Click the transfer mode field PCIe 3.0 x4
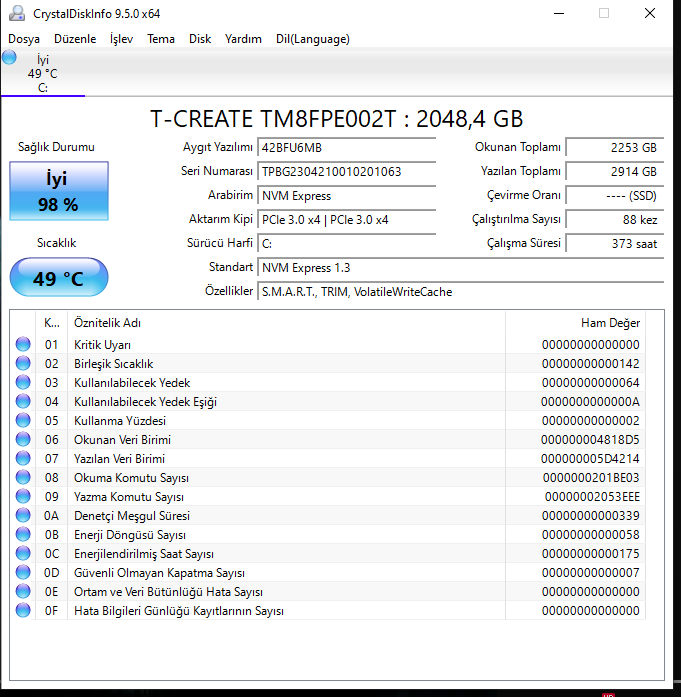Viewport: 681px width, 697px height. [347, 220]
